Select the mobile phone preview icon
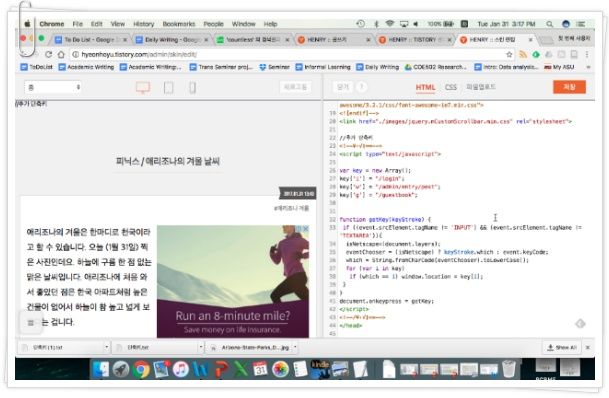 [x=192, y=88]
